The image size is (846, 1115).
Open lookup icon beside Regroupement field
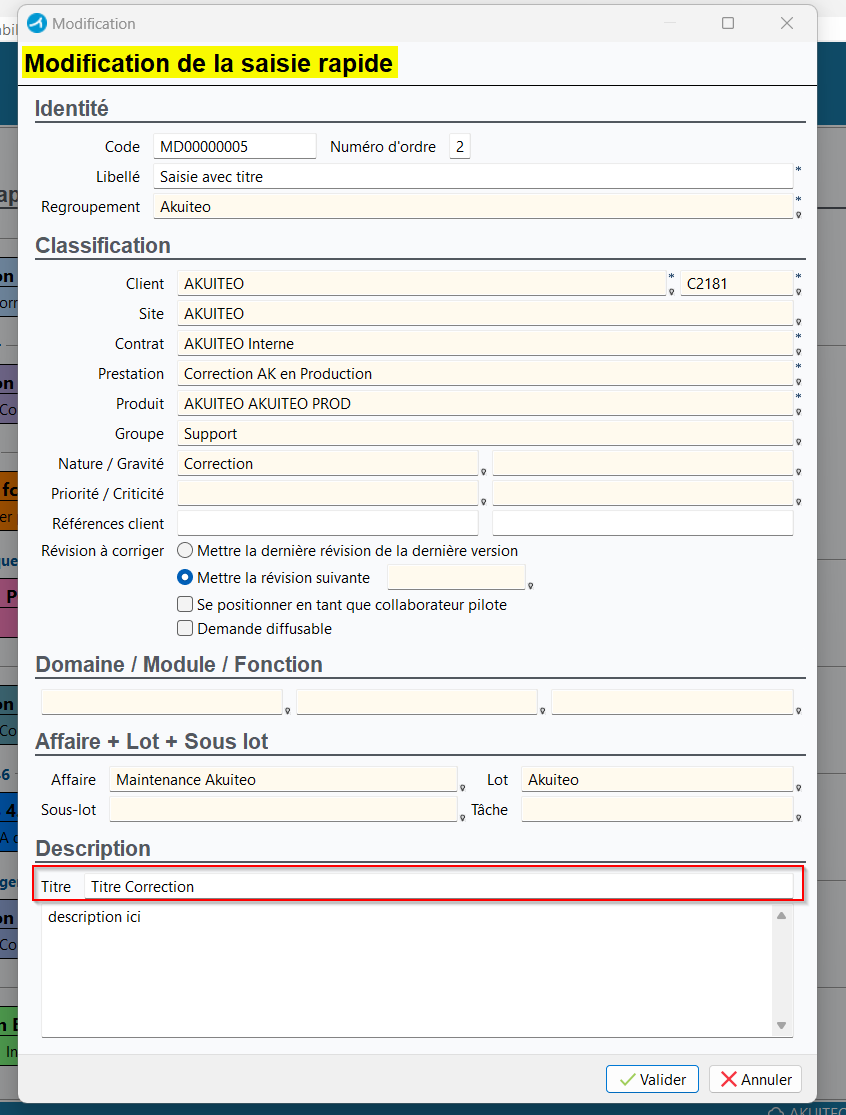(x=798, y=215)
